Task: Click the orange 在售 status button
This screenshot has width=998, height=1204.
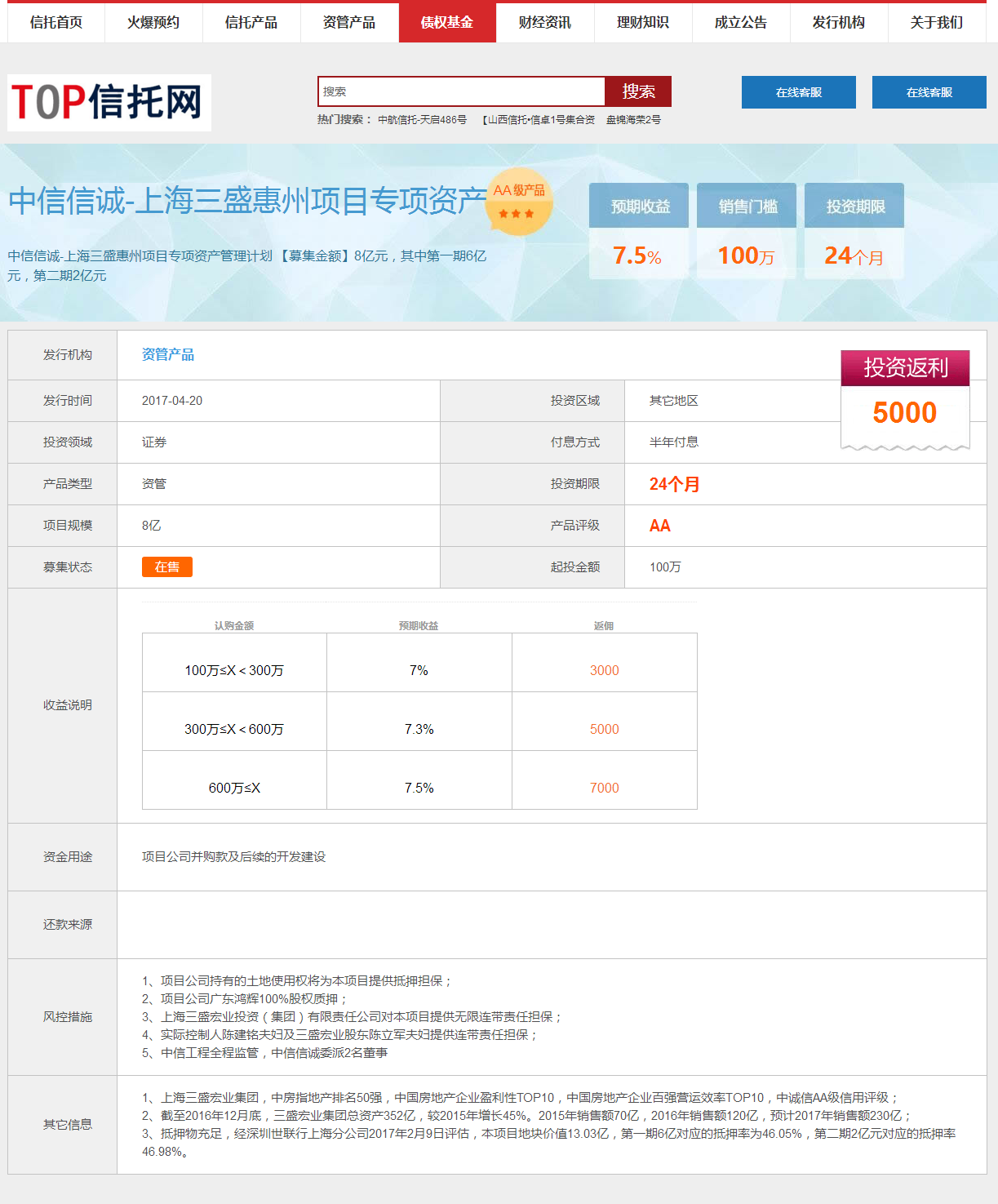Action: point(167,567)
